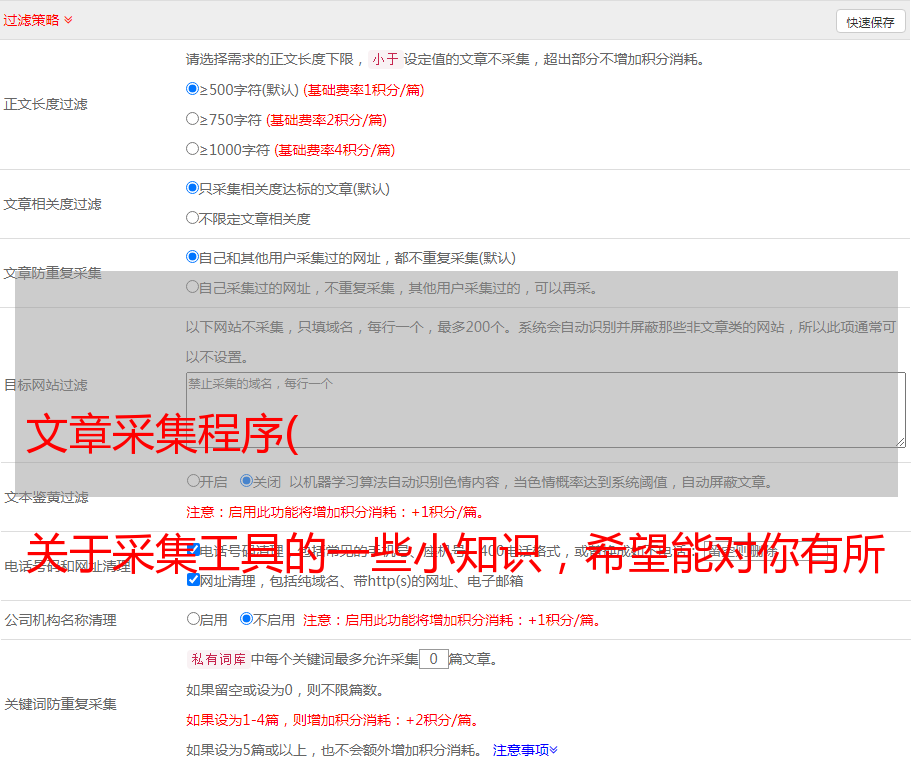Click the 快速保存 button
Viewport: 912px width, 768px height.
click(870, 22)
